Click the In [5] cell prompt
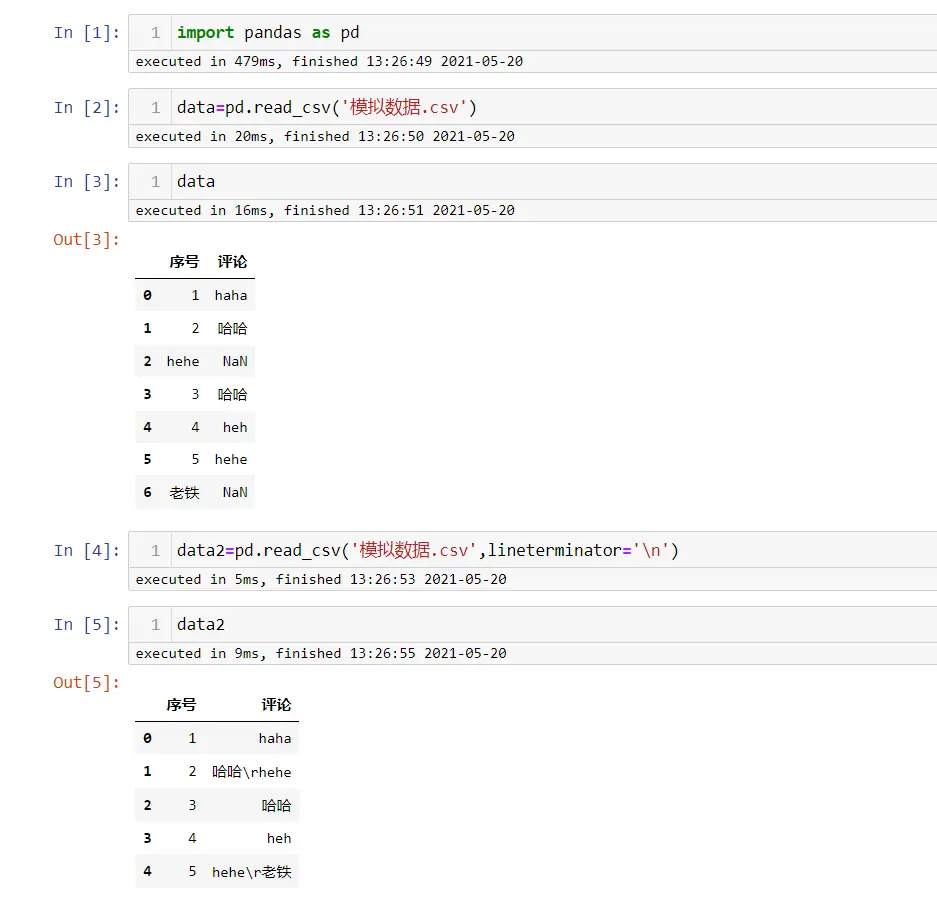This screenshot has width=937, height=900. pyautogui.click(x=86, y=625)
